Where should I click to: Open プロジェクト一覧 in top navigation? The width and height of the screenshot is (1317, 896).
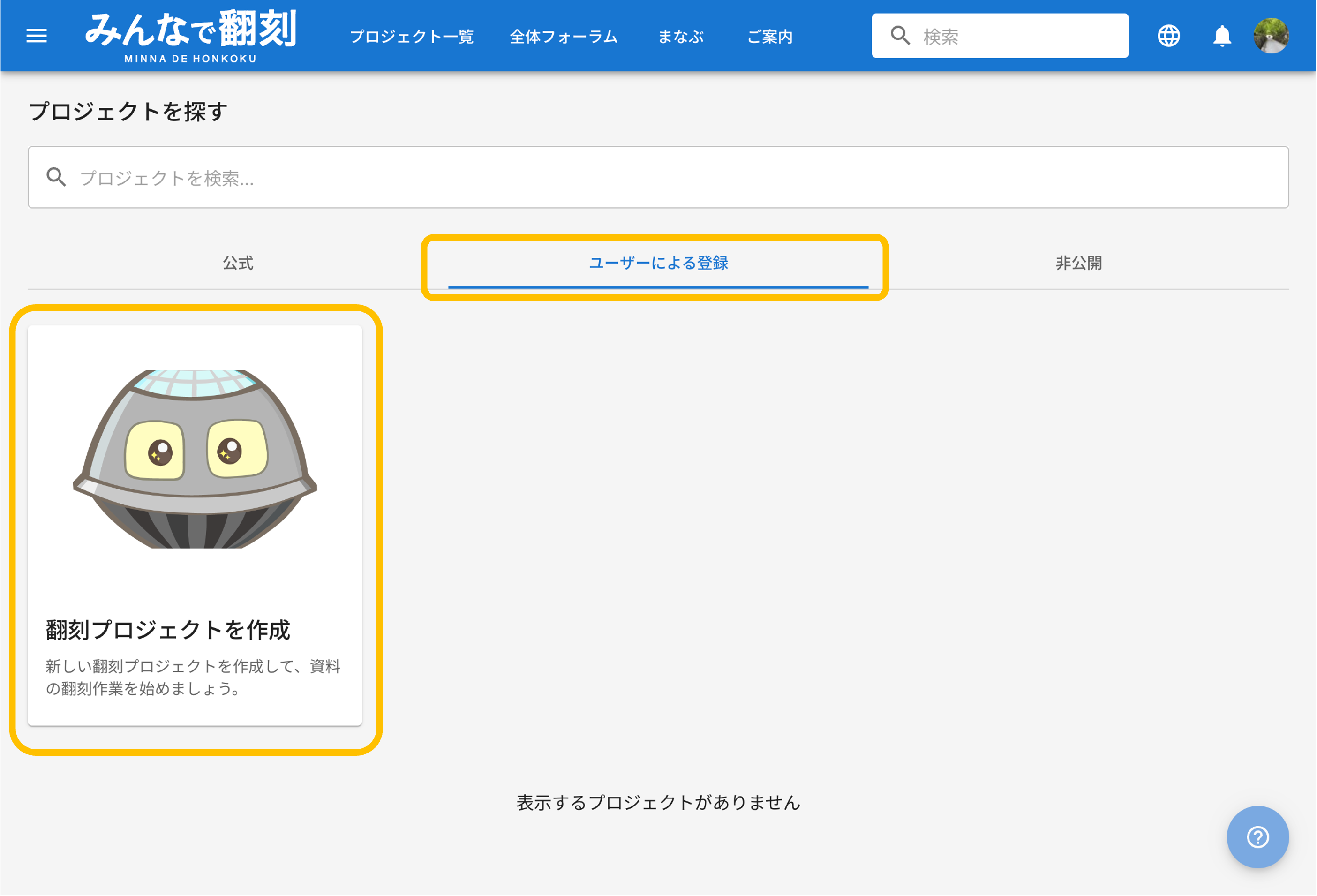pyautogui.click(x=412, y=37)
